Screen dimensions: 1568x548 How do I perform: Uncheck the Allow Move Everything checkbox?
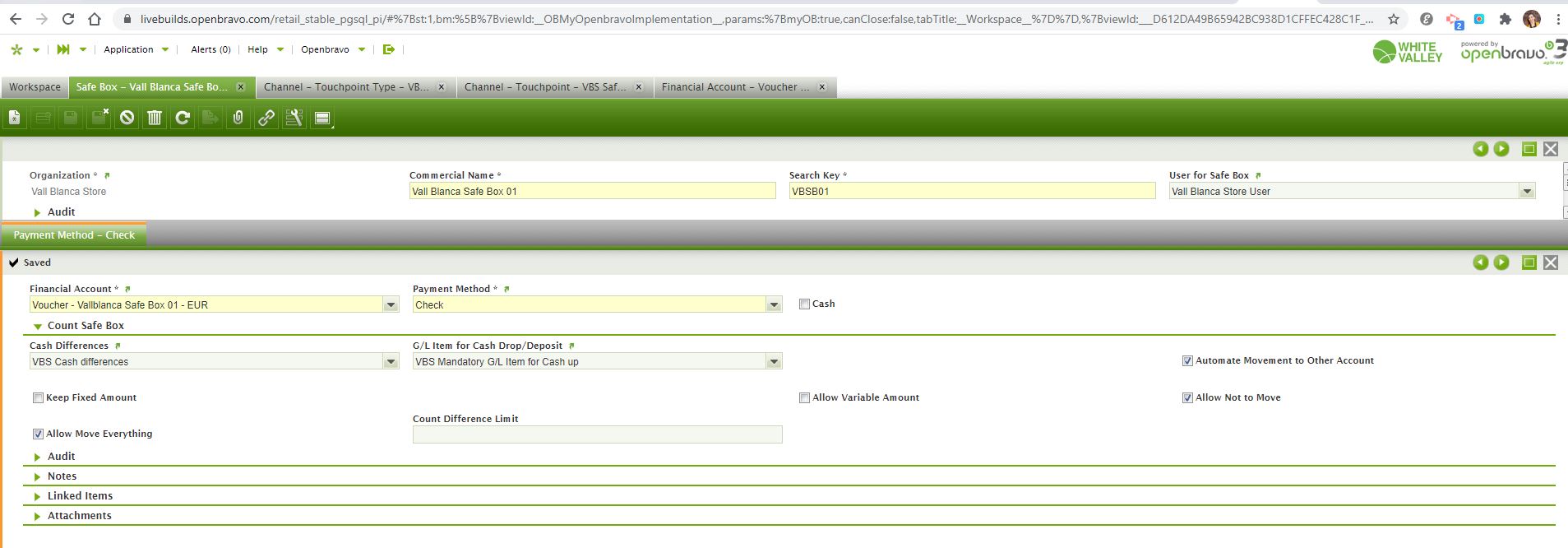click(x=38, y=434)
